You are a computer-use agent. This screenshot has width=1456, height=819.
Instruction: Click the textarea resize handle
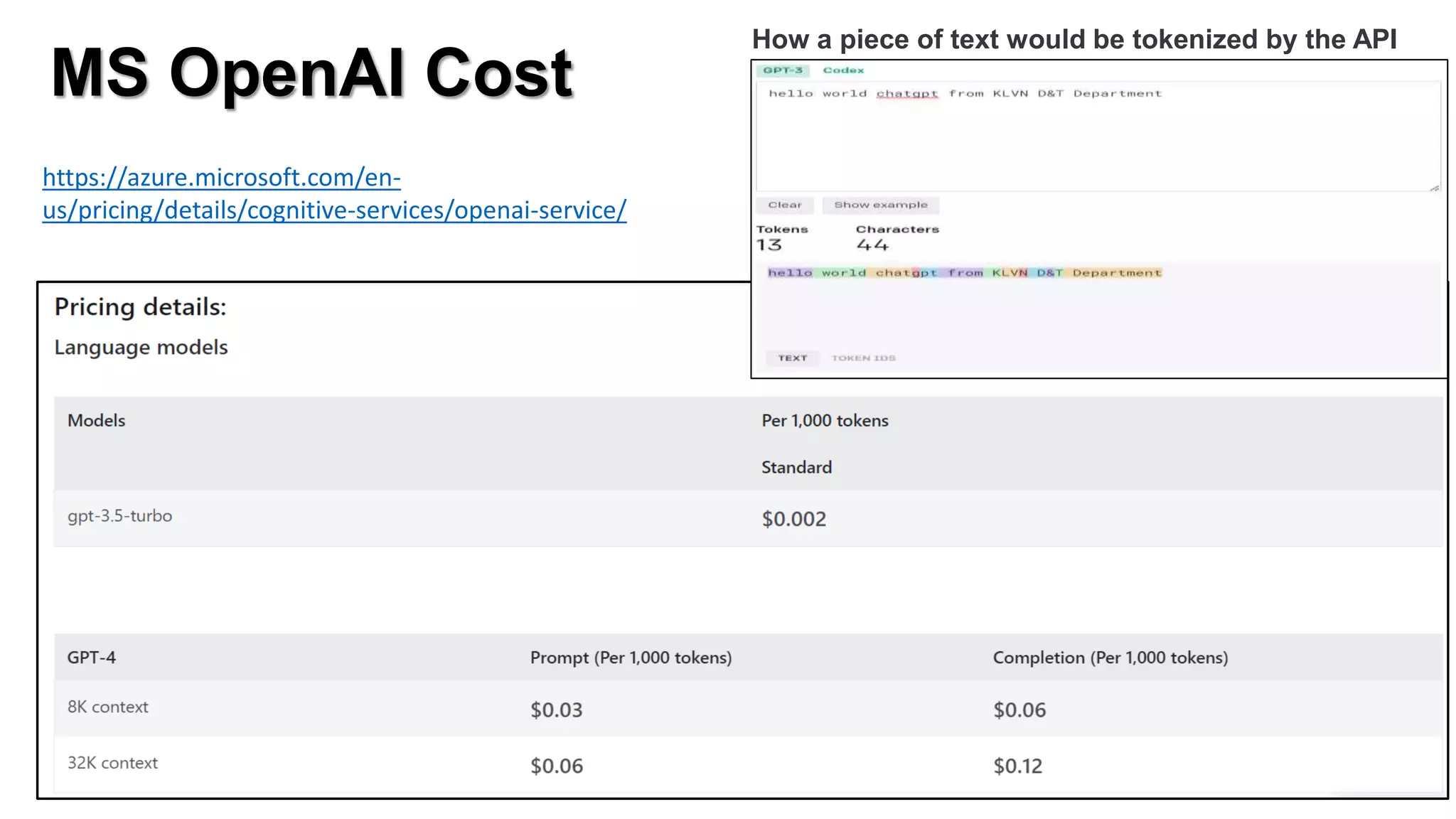1434,188
